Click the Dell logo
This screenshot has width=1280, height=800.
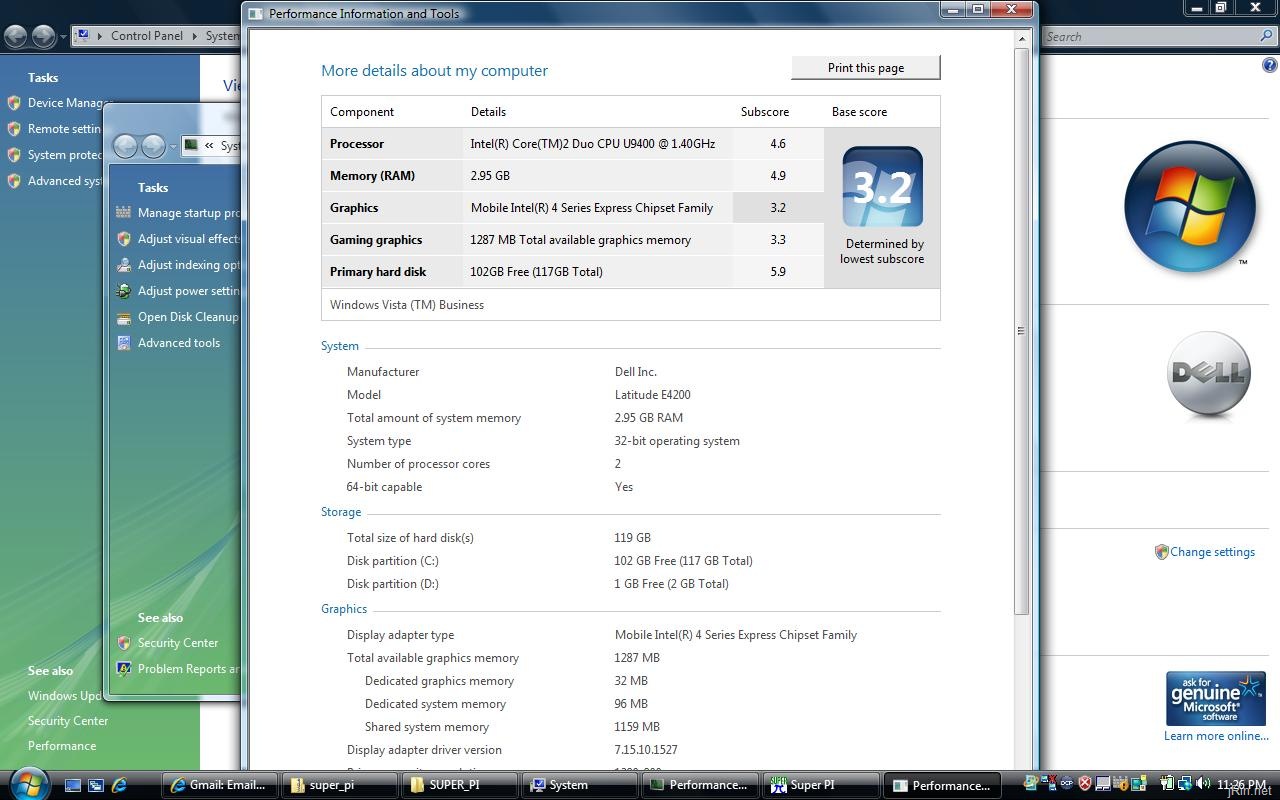coord(1209,374)
